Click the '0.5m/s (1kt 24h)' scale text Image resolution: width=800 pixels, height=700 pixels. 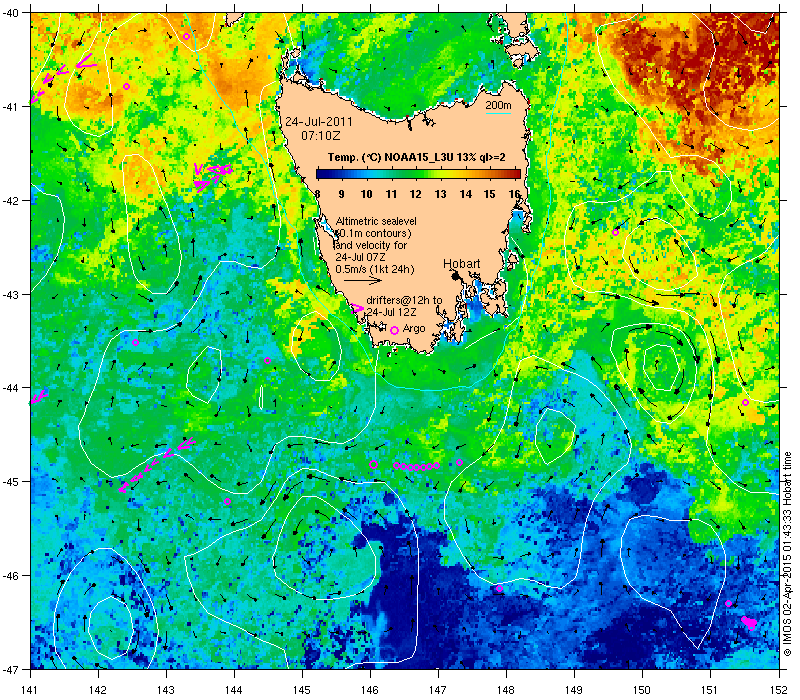[x=375, y=269]
